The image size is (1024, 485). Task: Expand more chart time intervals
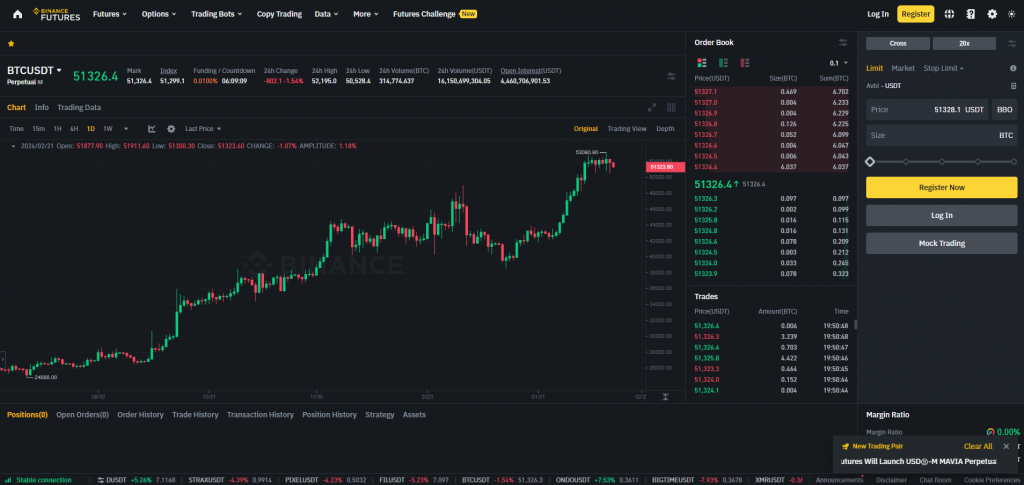click(x=126, y=129)
